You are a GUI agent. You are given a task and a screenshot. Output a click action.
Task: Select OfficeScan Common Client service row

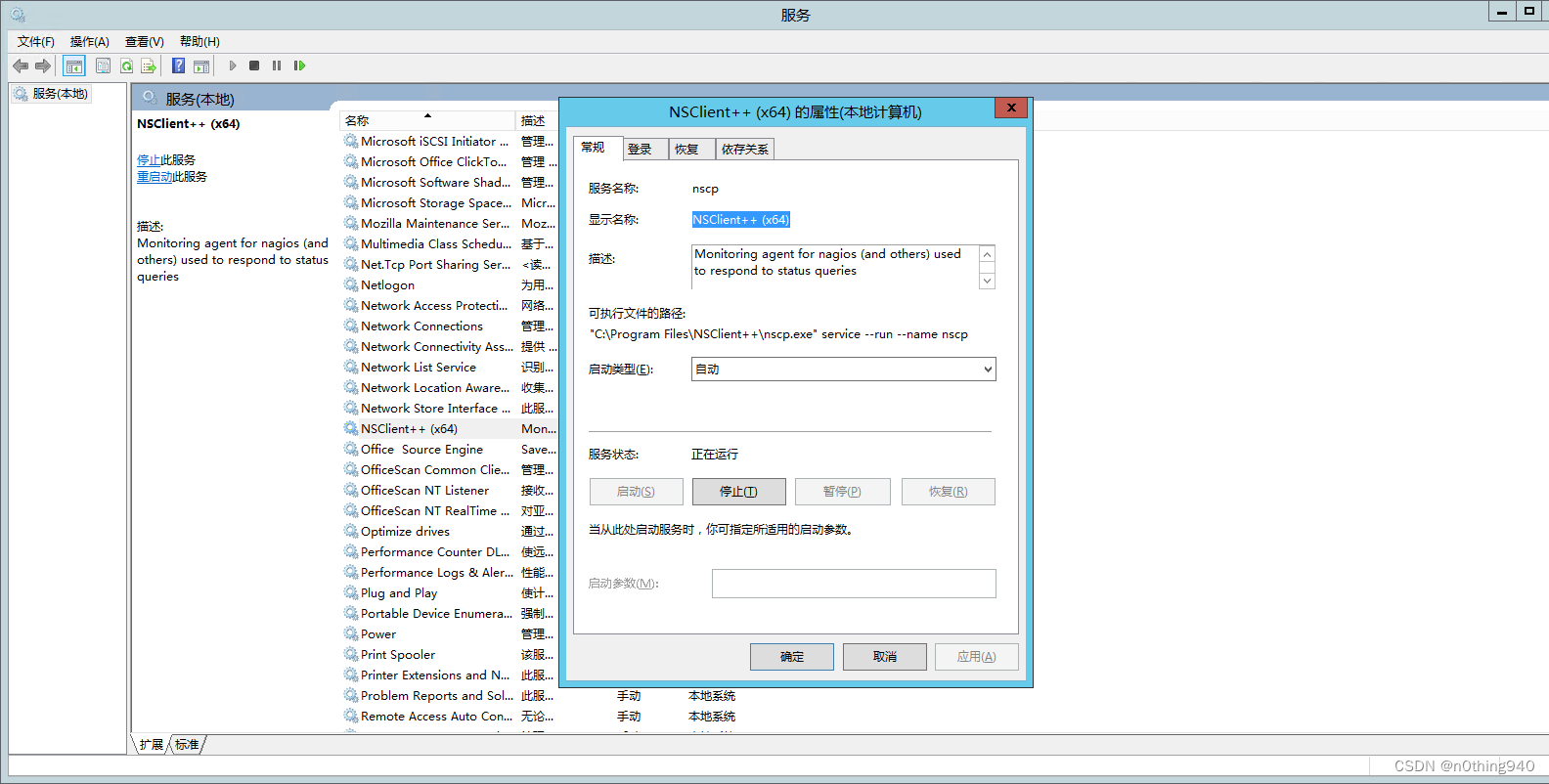449,469
